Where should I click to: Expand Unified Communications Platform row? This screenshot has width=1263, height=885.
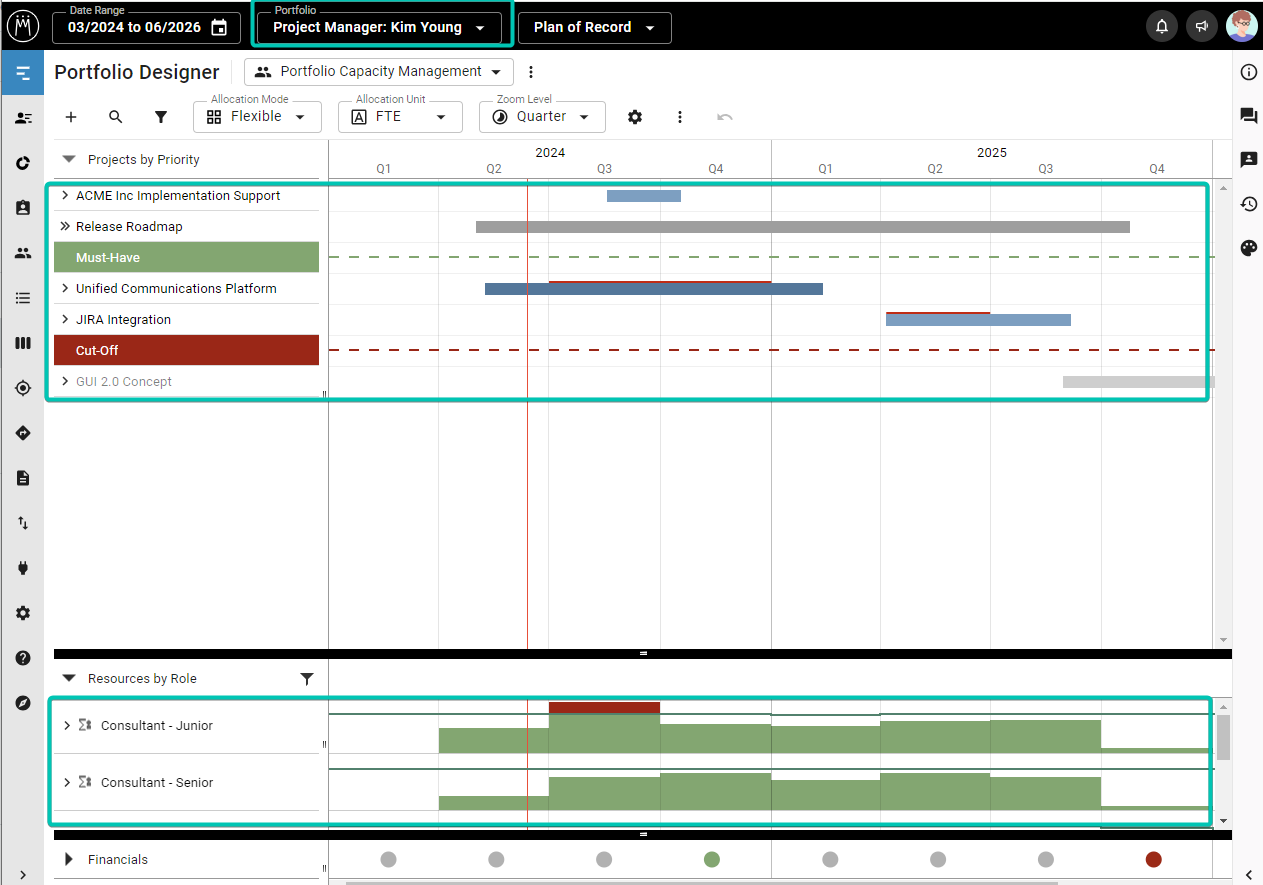click(65, 289)
